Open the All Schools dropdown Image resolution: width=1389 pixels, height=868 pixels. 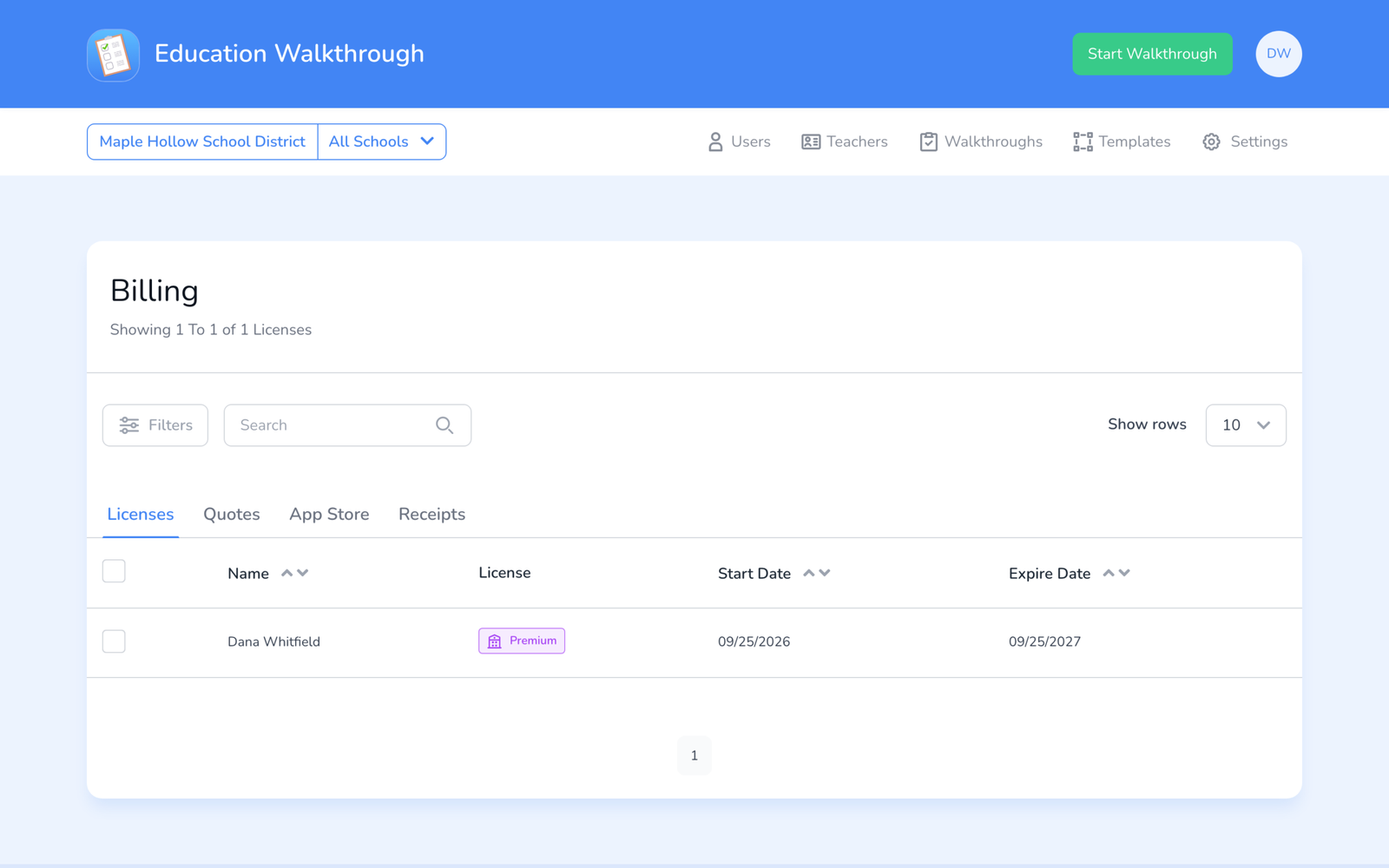point(382,141)
